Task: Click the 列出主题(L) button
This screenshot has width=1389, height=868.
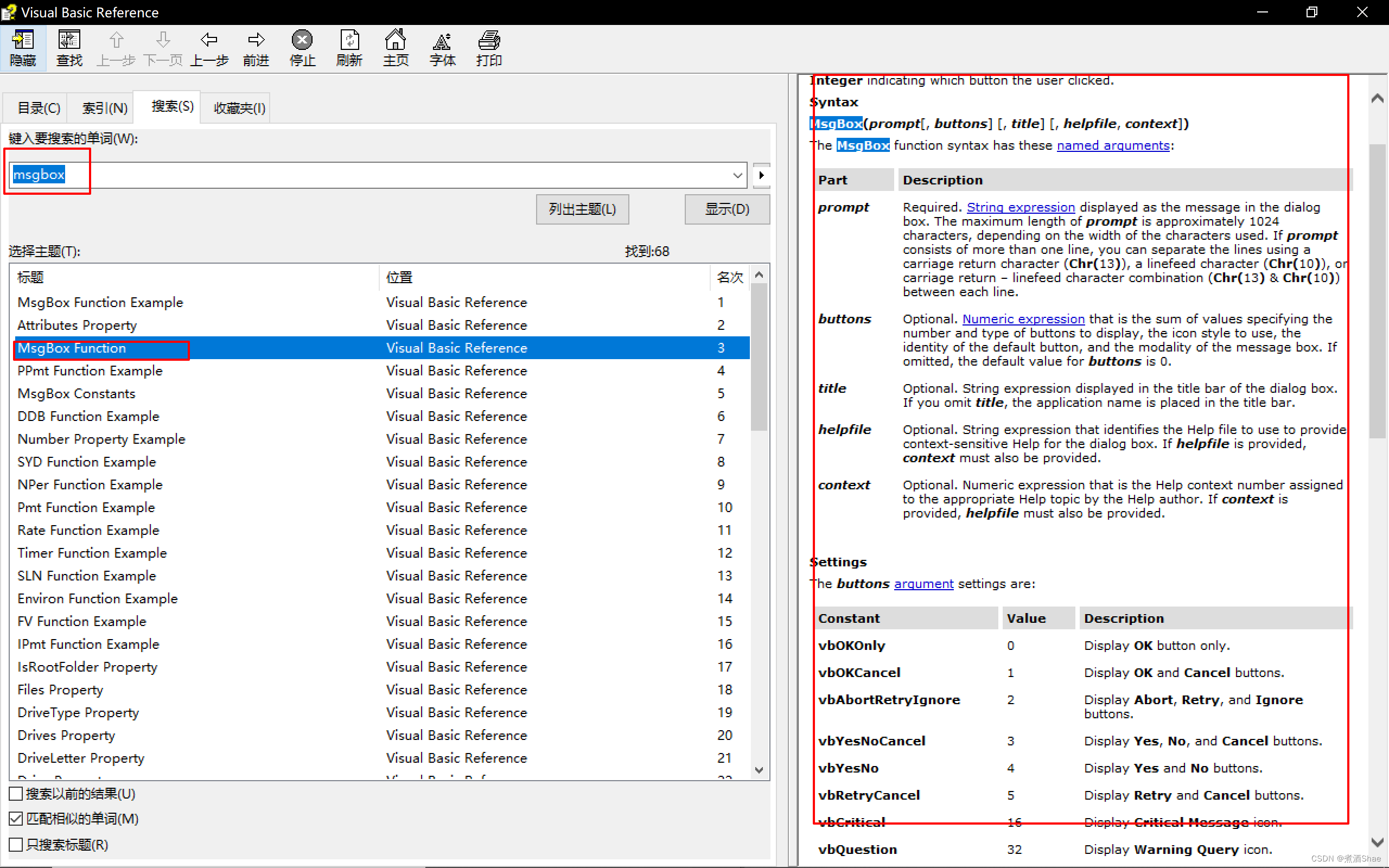Action: [x=582, y=209]
